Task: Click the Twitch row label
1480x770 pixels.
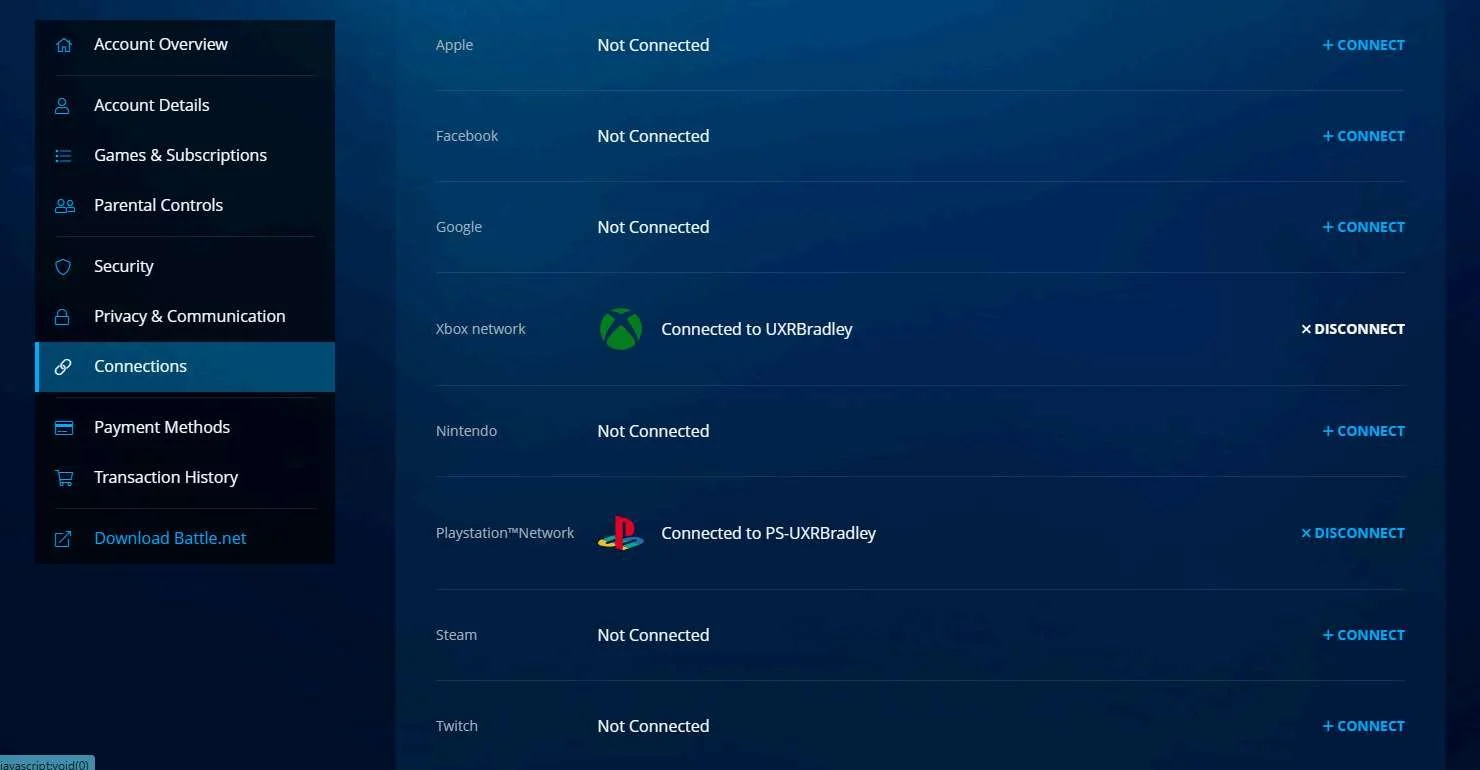Action: 457,726
